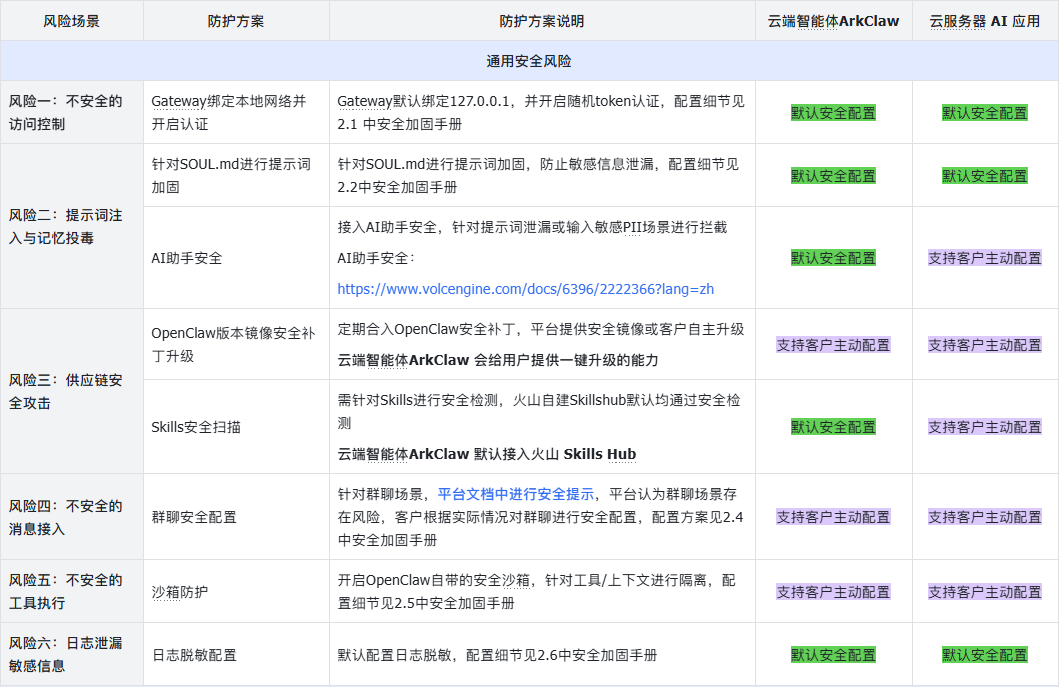Click the 接入AI助手安全 PII拦截 description line
The image size is (1060, 687).
[x=532, y=227]
